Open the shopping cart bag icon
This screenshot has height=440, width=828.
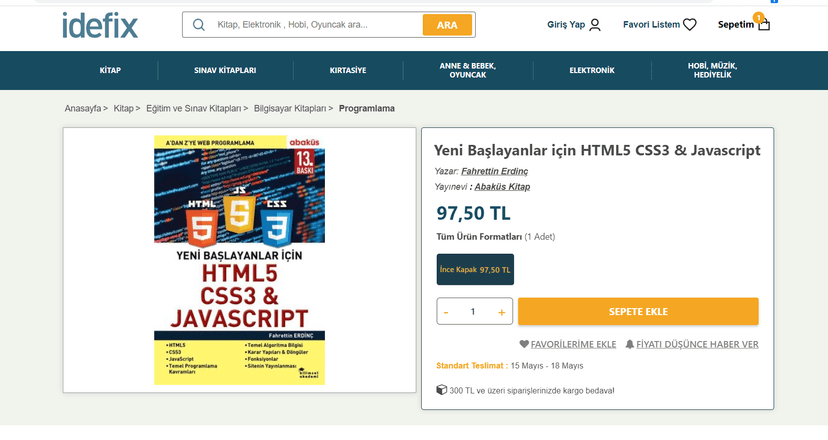pyautogui.click(x=764, y=24)
